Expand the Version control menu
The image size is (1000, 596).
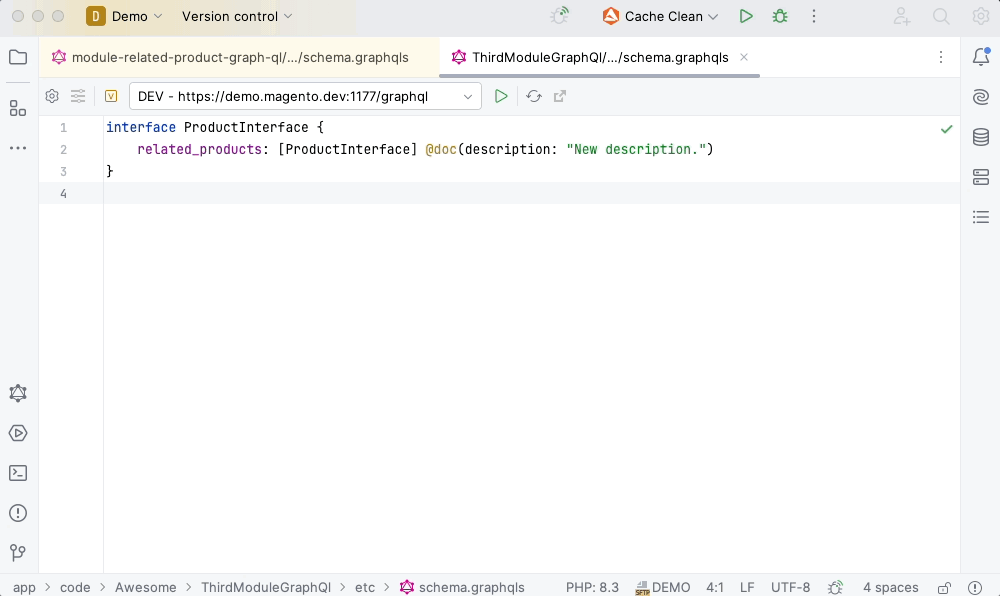point(237,17)
